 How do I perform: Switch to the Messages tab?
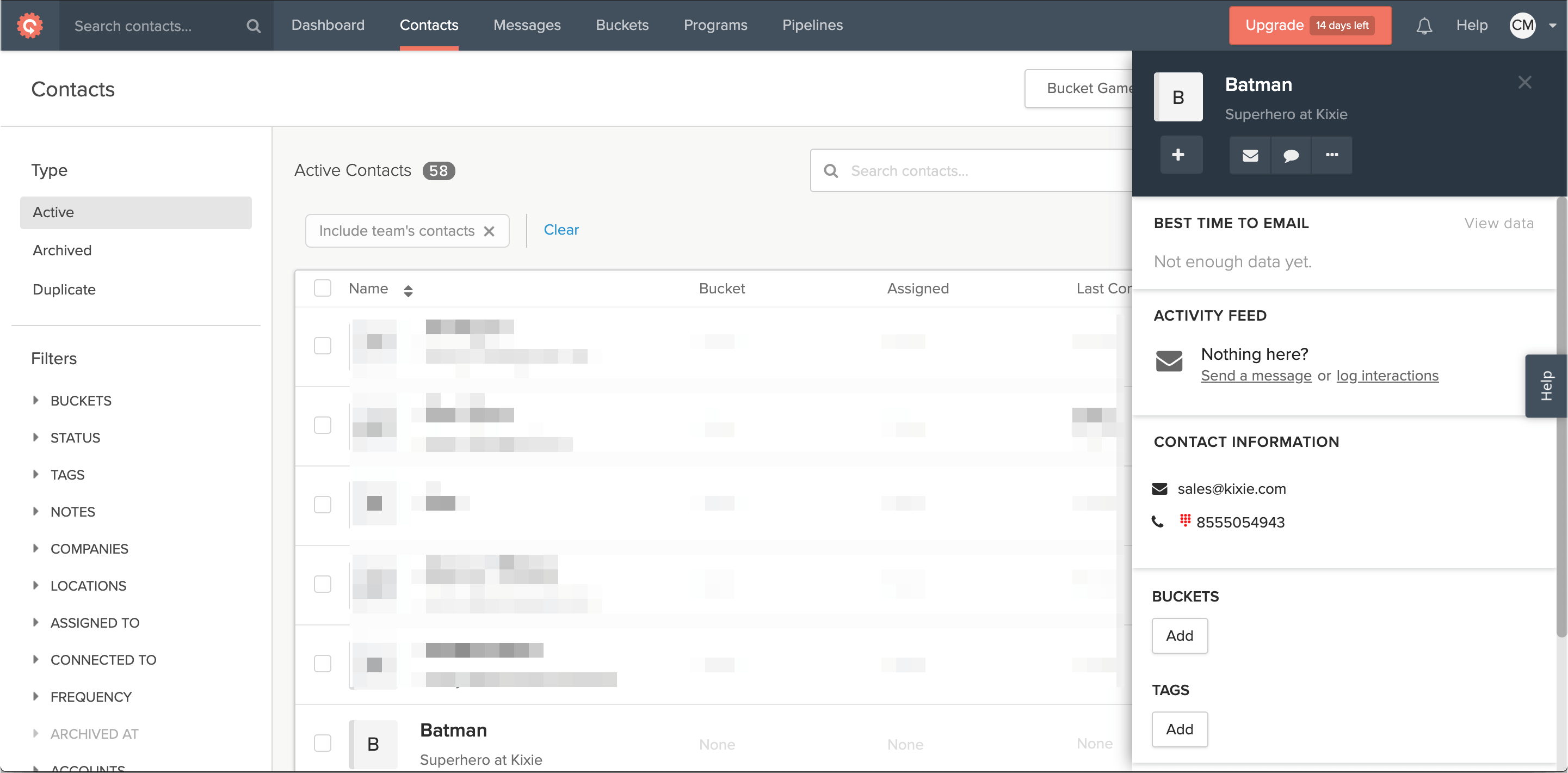(527, 25)
